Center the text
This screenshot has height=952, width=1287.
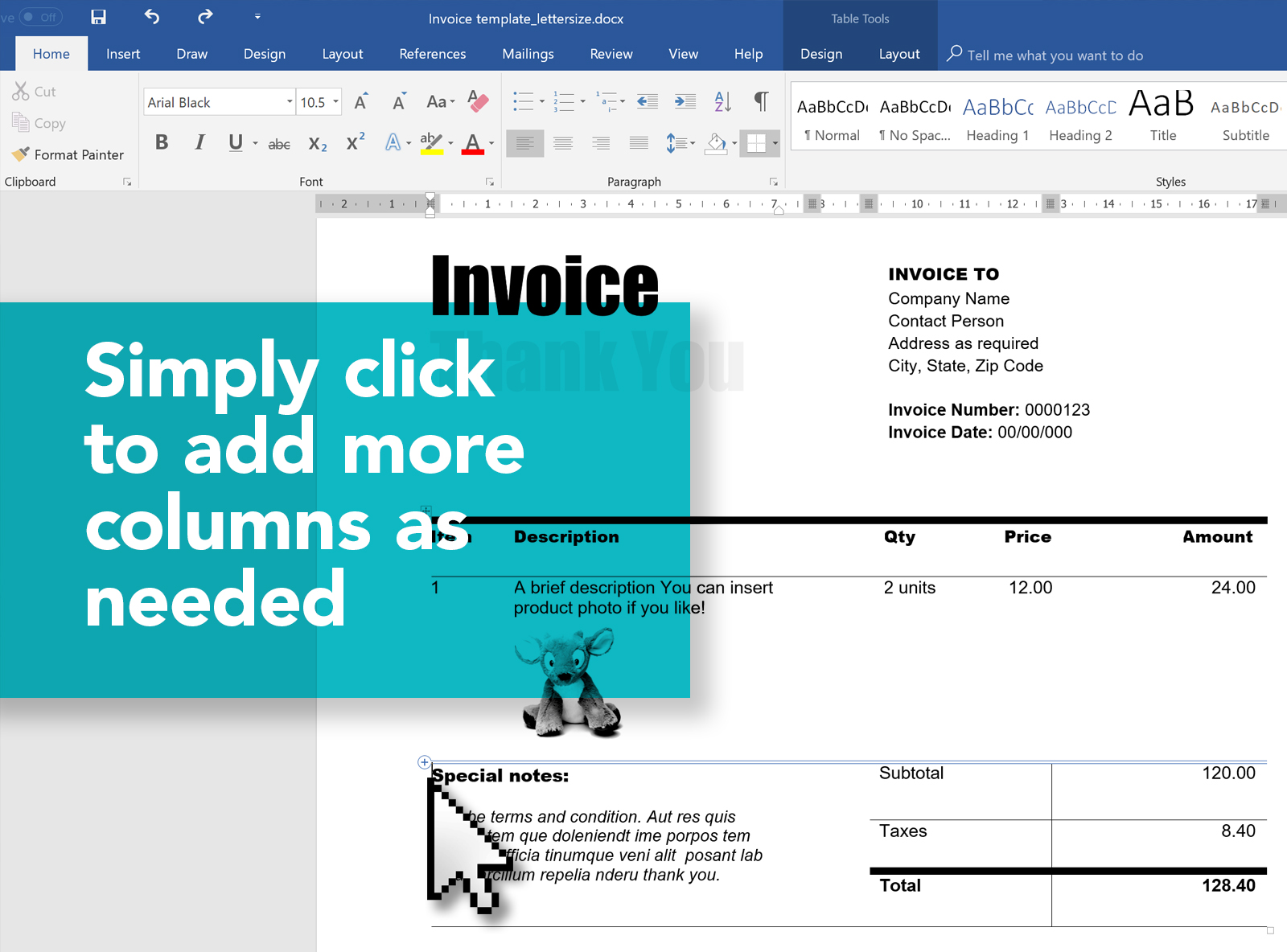click(x=563, y=143)
